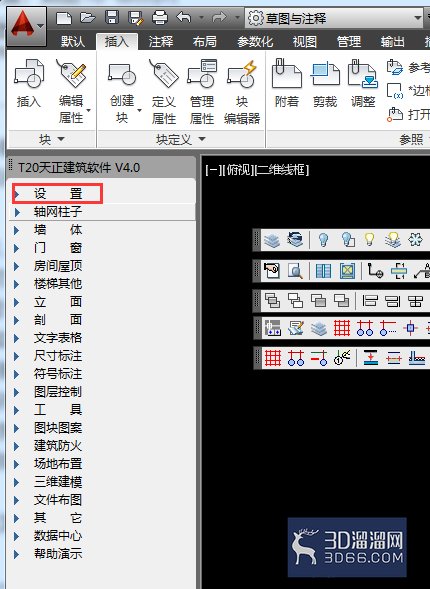The height and width of the screenshot is (589, 430).
Task: Switch to the 默认 ribbon tab
Action: pyautogui.click(x=73, y=41)
